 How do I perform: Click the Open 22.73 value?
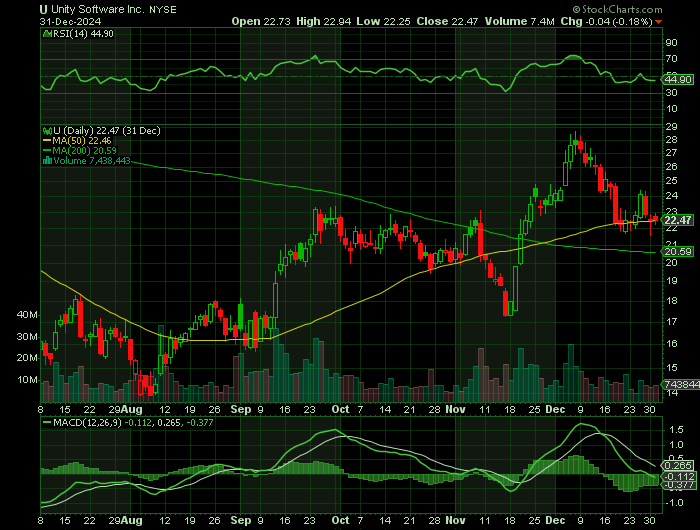pos(261,21)
